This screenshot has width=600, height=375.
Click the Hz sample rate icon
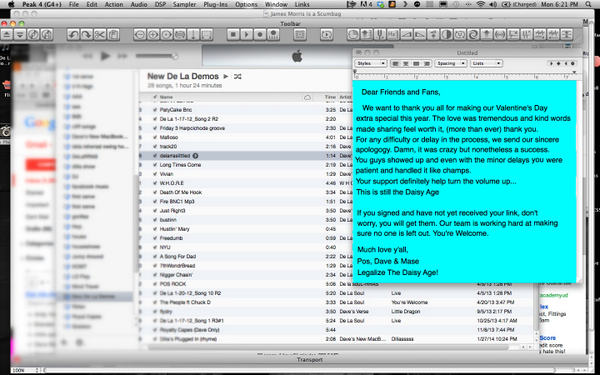pyautogui.click(x=393, y=35)
